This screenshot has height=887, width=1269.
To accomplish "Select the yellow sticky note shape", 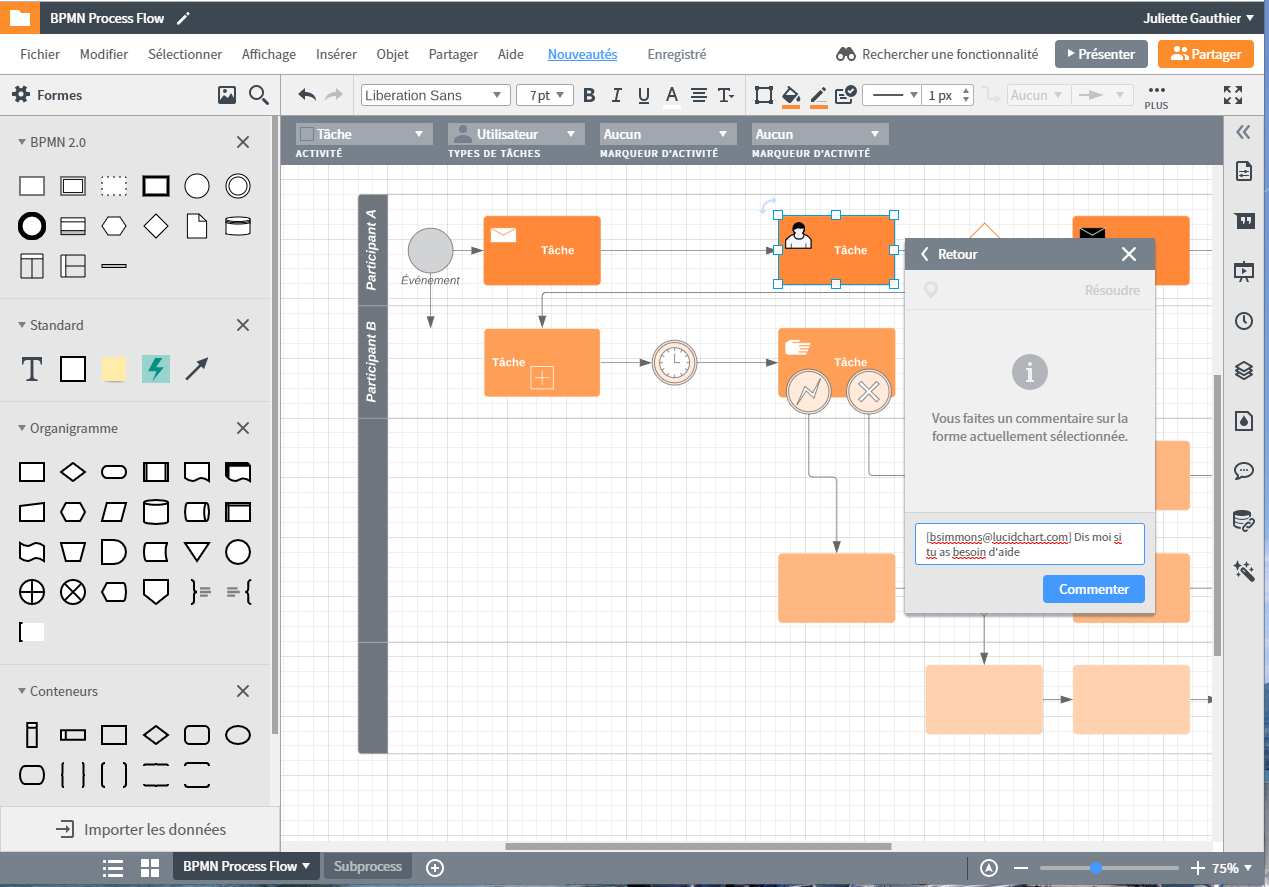I will coord(114,369).
